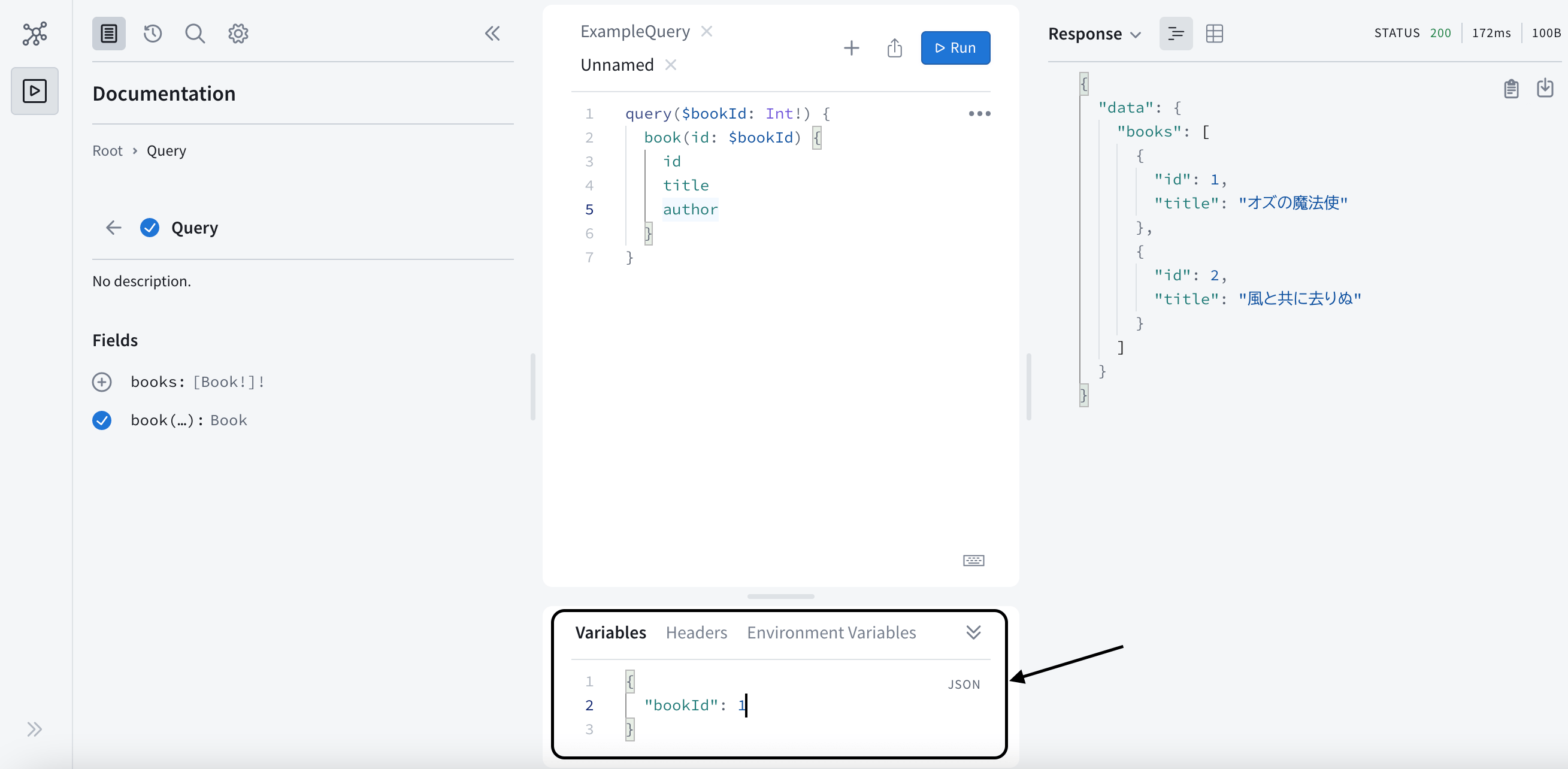
Task: Select the Unnamed operation tab
Action: pos(617,65)
